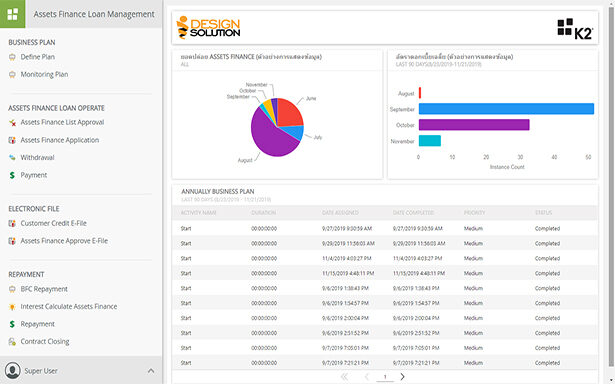Go to next page of the table

click(402, 377)
